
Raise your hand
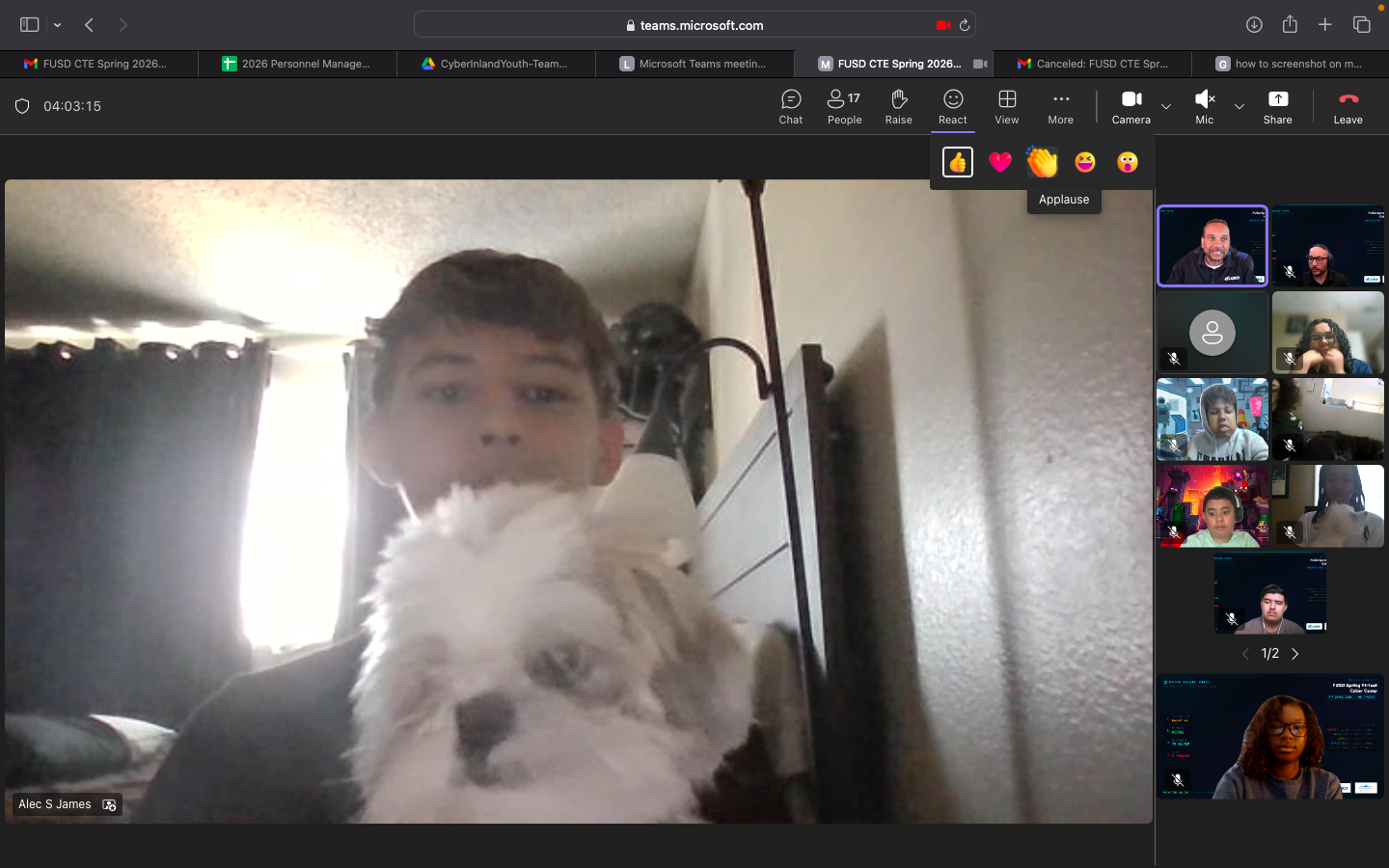pyautogui.click(x=898, y=106)
